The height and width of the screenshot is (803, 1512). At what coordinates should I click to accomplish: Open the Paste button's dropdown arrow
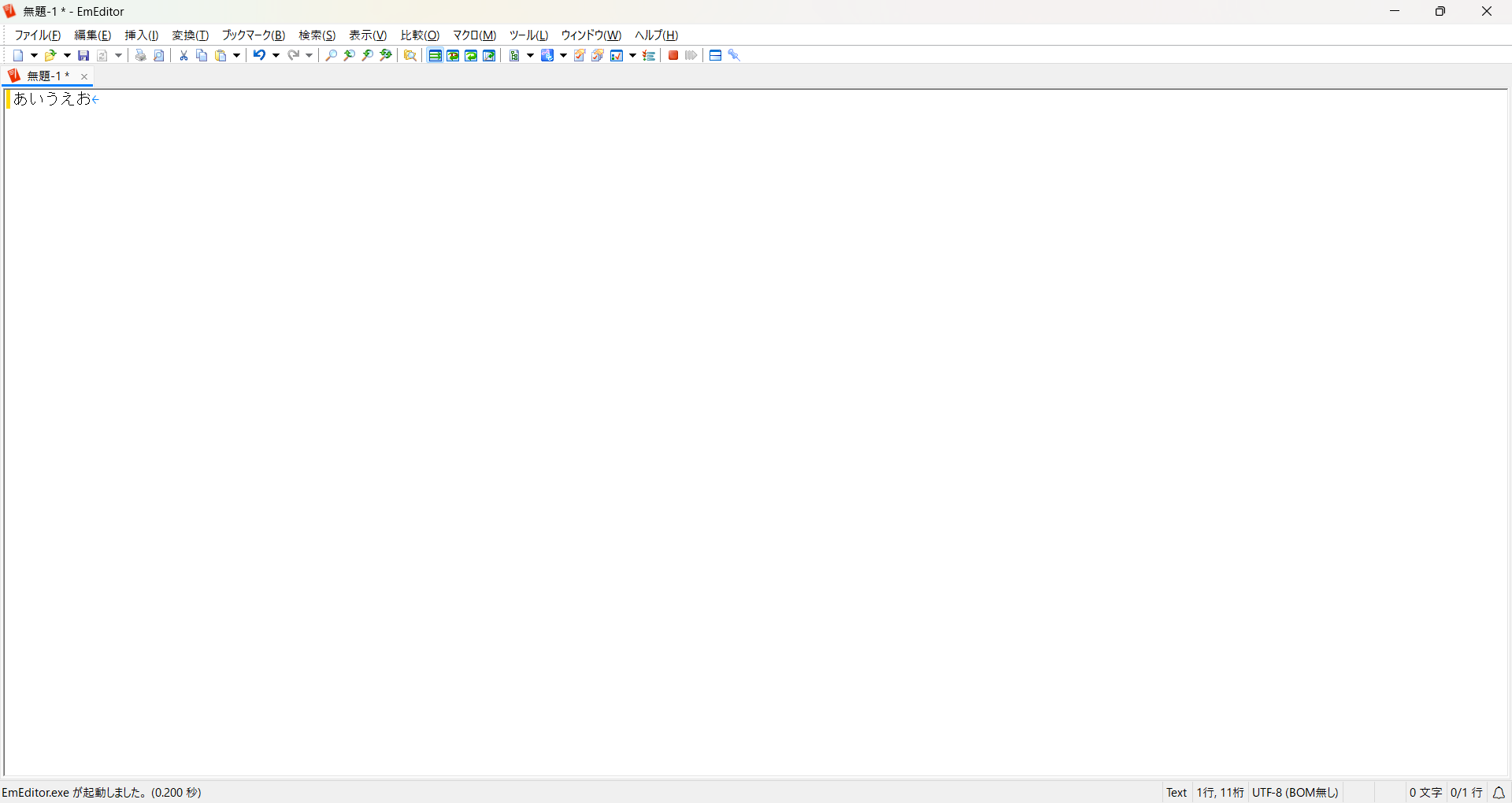tap(236, 55)
